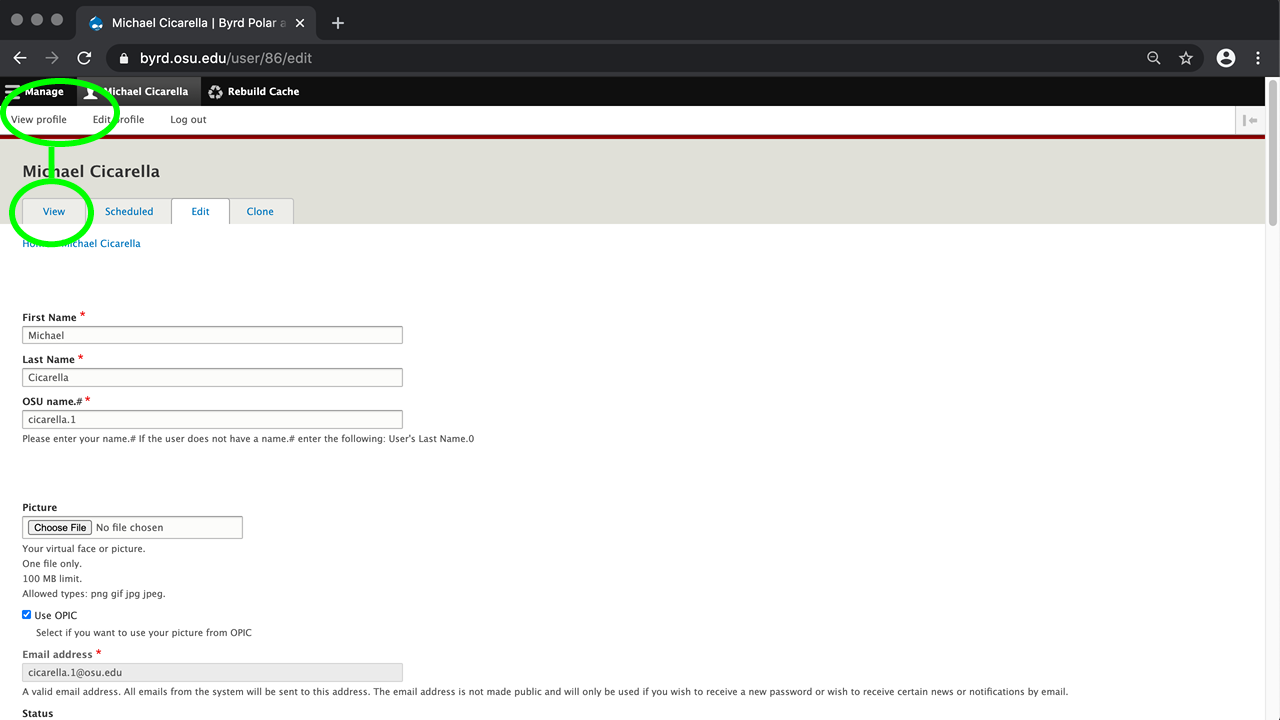Click the 'No file chosen' text
Viewport: 1280px width, 720px height.
click(x=129, y=527)
